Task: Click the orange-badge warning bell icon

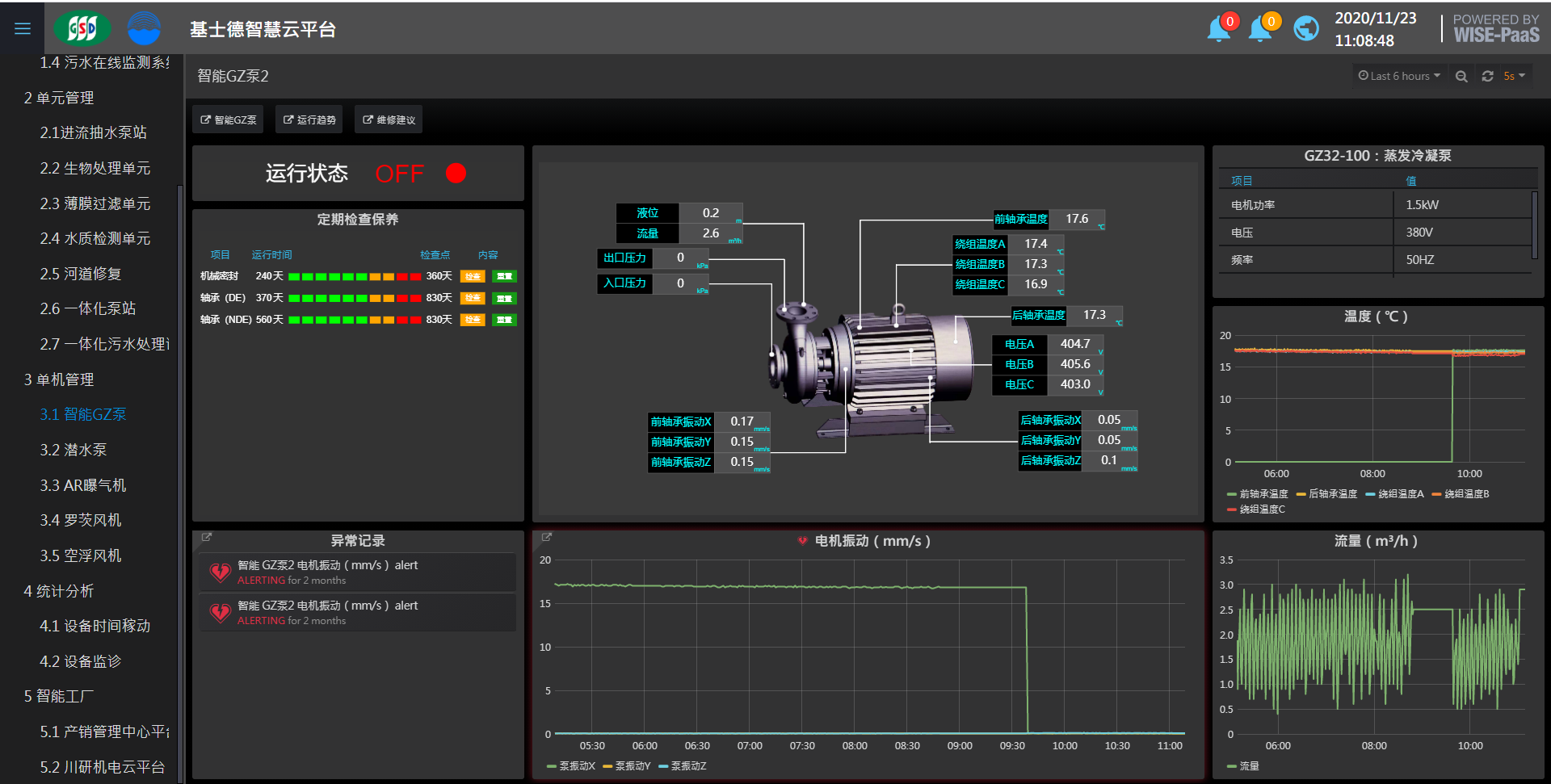Action: [1259, 29]
